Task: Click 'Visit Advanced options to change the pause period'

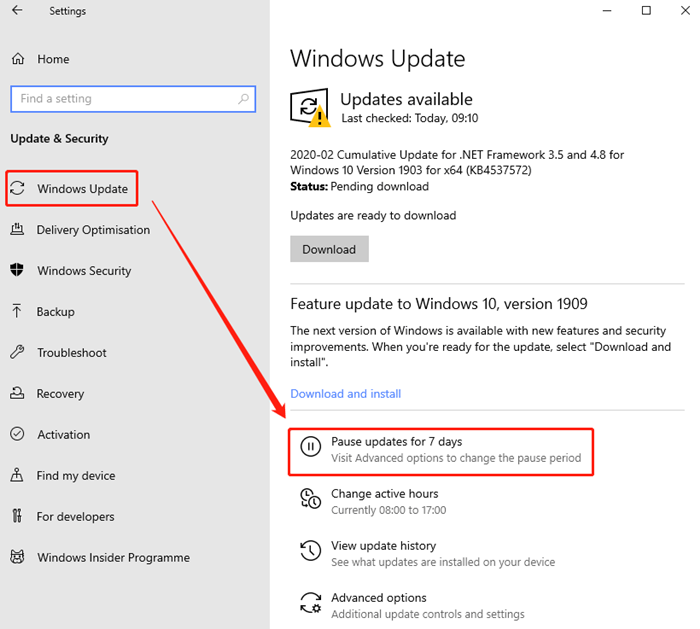Action: click(x=456, y=458)
